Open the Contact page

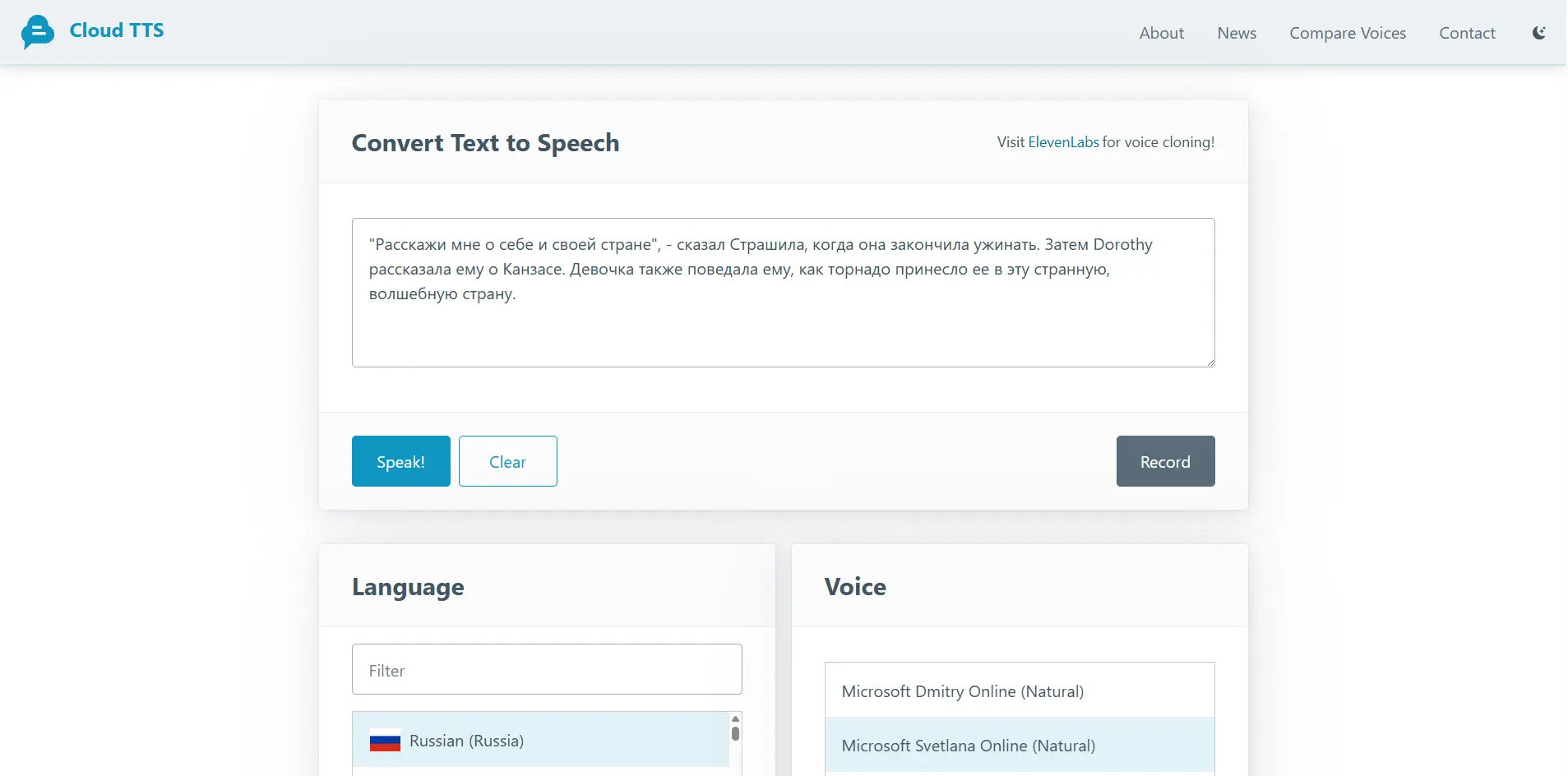[1467, 33]
